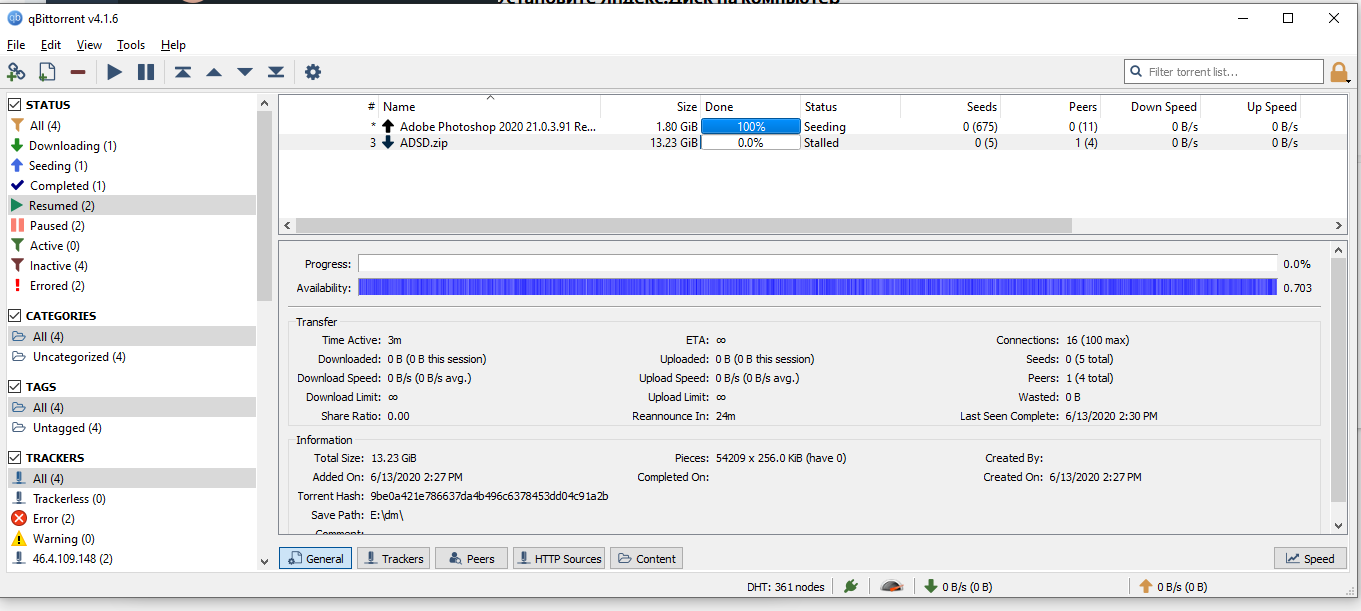The width and height of the screenshot is (1361, 611).
Task: Click the Photoshop 100% progress bar
Action: 751,126
